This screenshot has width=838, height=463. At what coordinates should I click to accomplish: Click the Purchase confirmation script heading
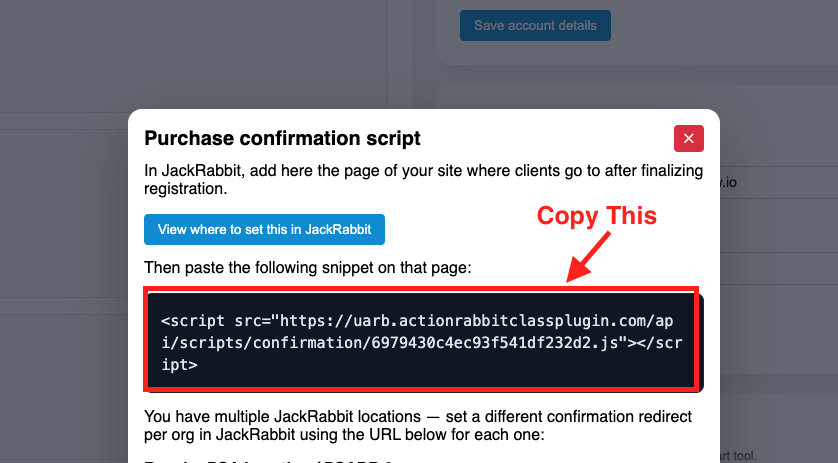click(282, 138)
